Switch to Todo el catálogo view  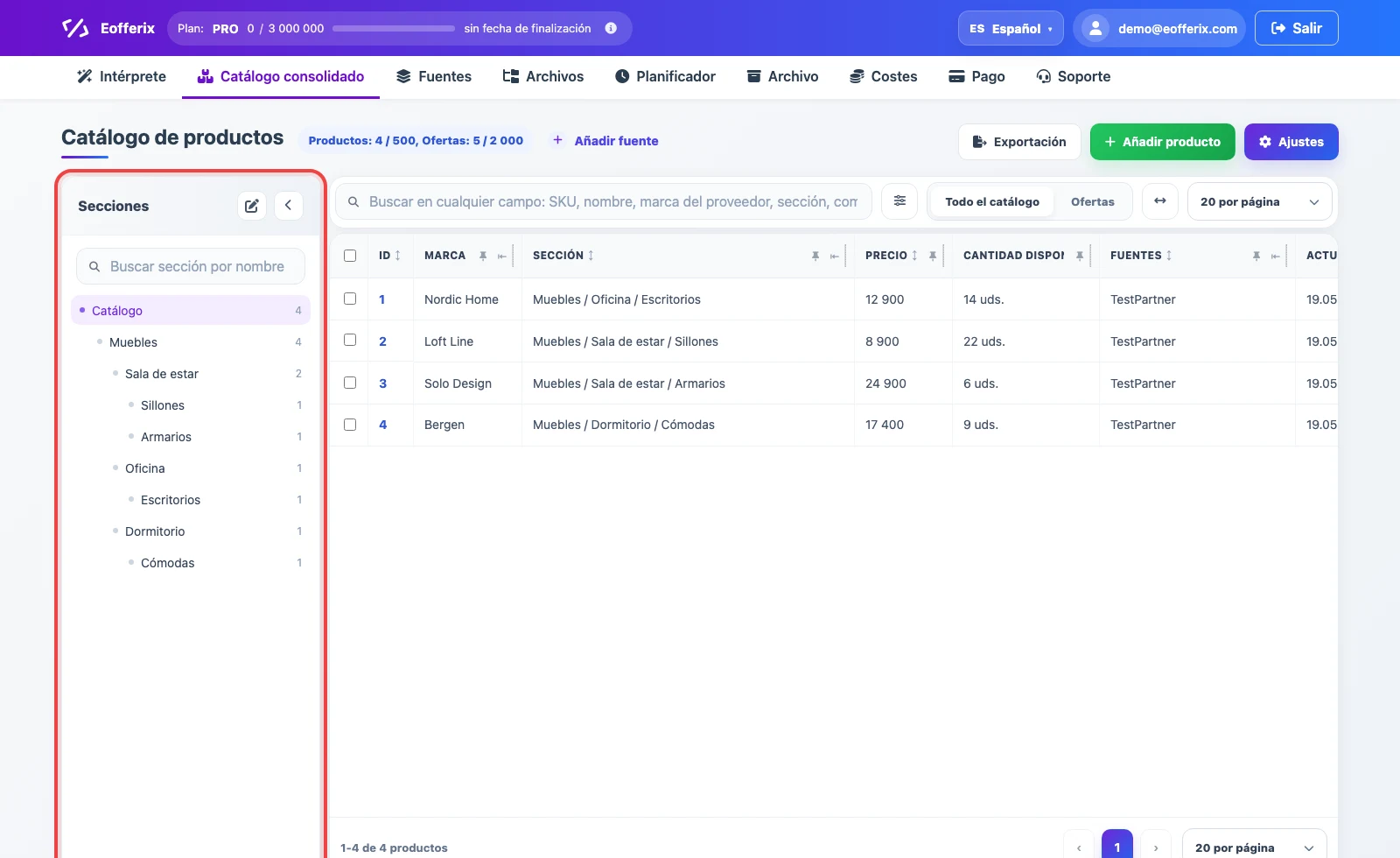pyautogui.click(x=992, y=201)
